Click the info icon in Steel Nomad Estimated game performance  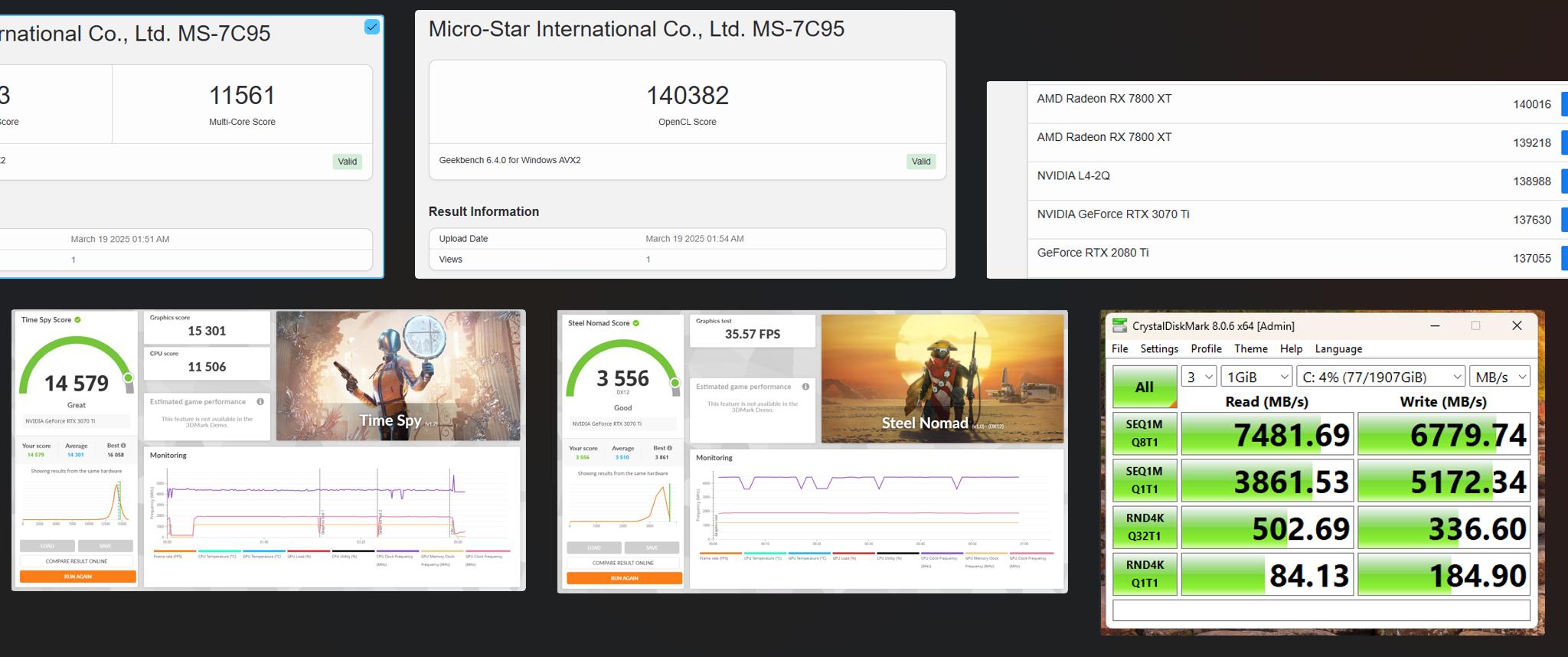coord(805,387)
